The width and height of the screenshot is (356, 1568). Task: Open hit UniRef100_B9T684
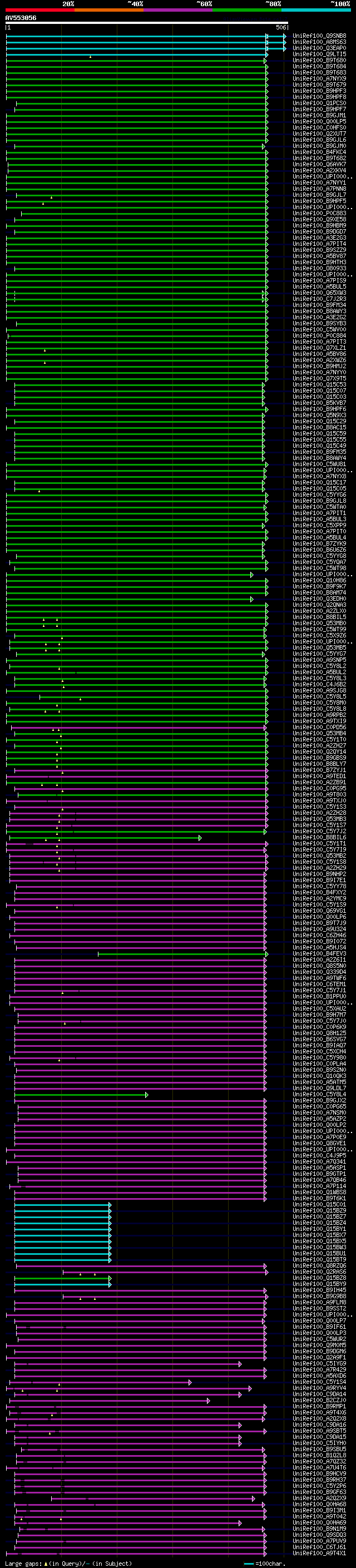click(x=319, y=66)
